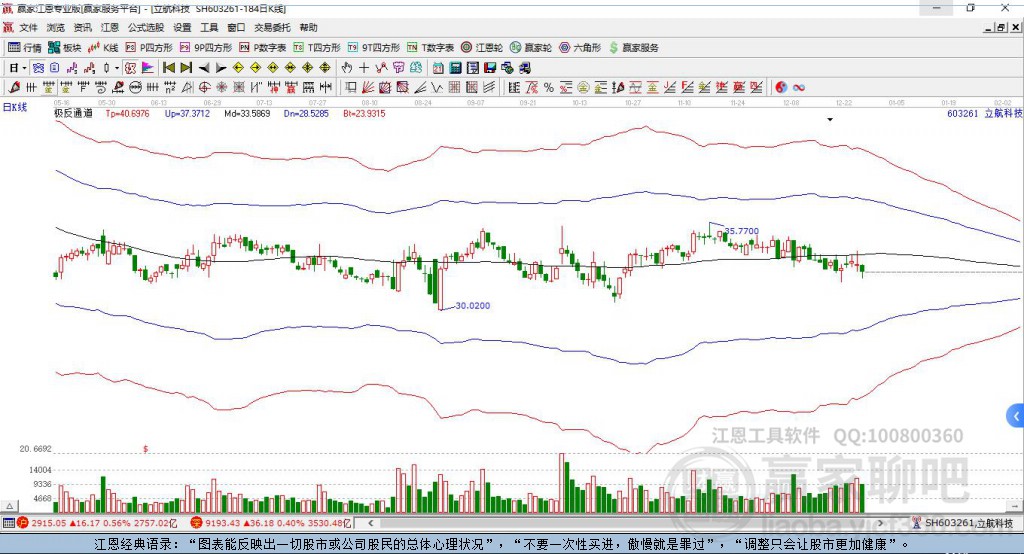Image resolution: width=1024 pixels, height=554 pixels.
Task: Jump to the last bar (green skip-forward icon)
Action: [x=186, y=67]
